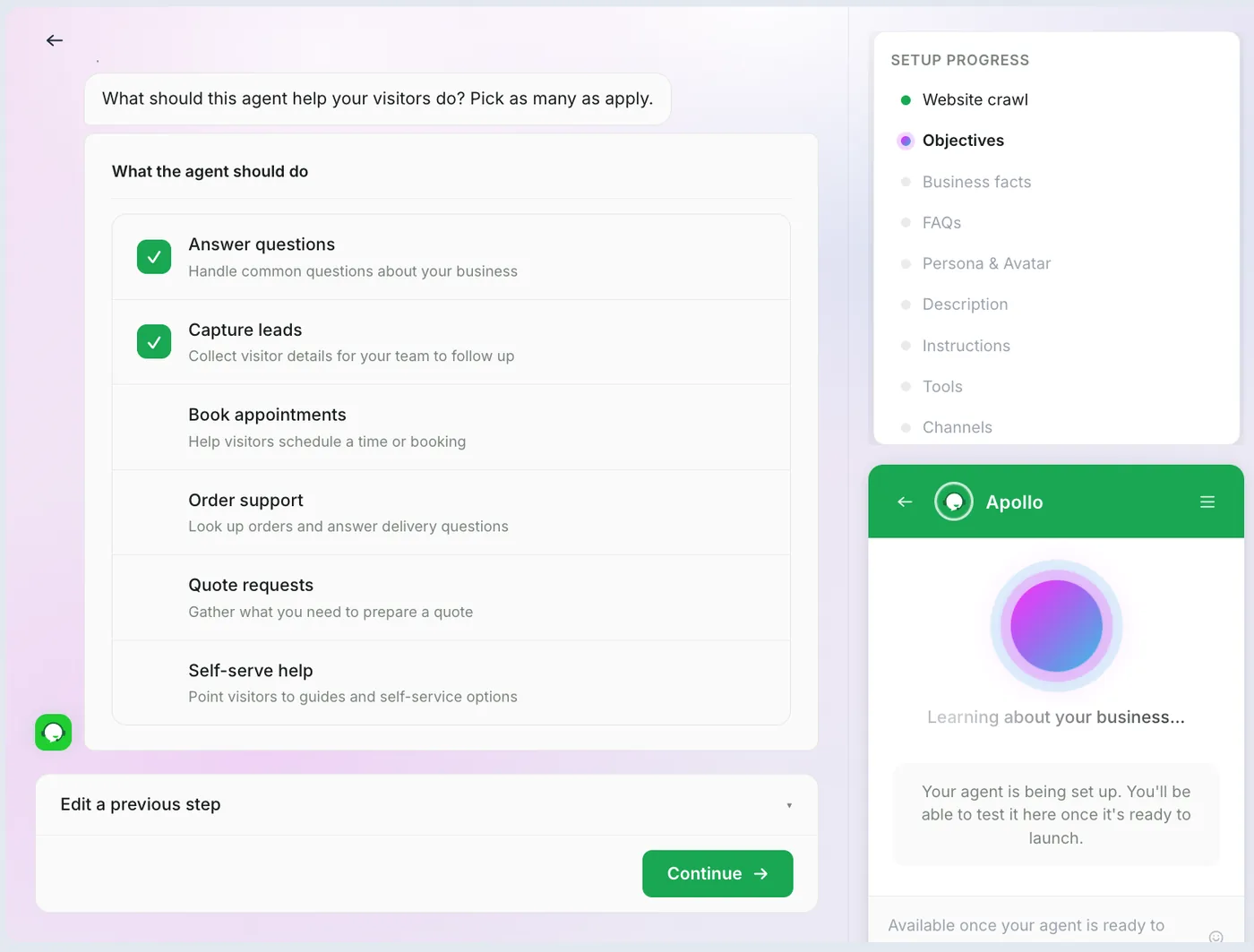Screen dimensions: 1254x952
Task: Select the Self-serve help option
Action: [451, 682]
